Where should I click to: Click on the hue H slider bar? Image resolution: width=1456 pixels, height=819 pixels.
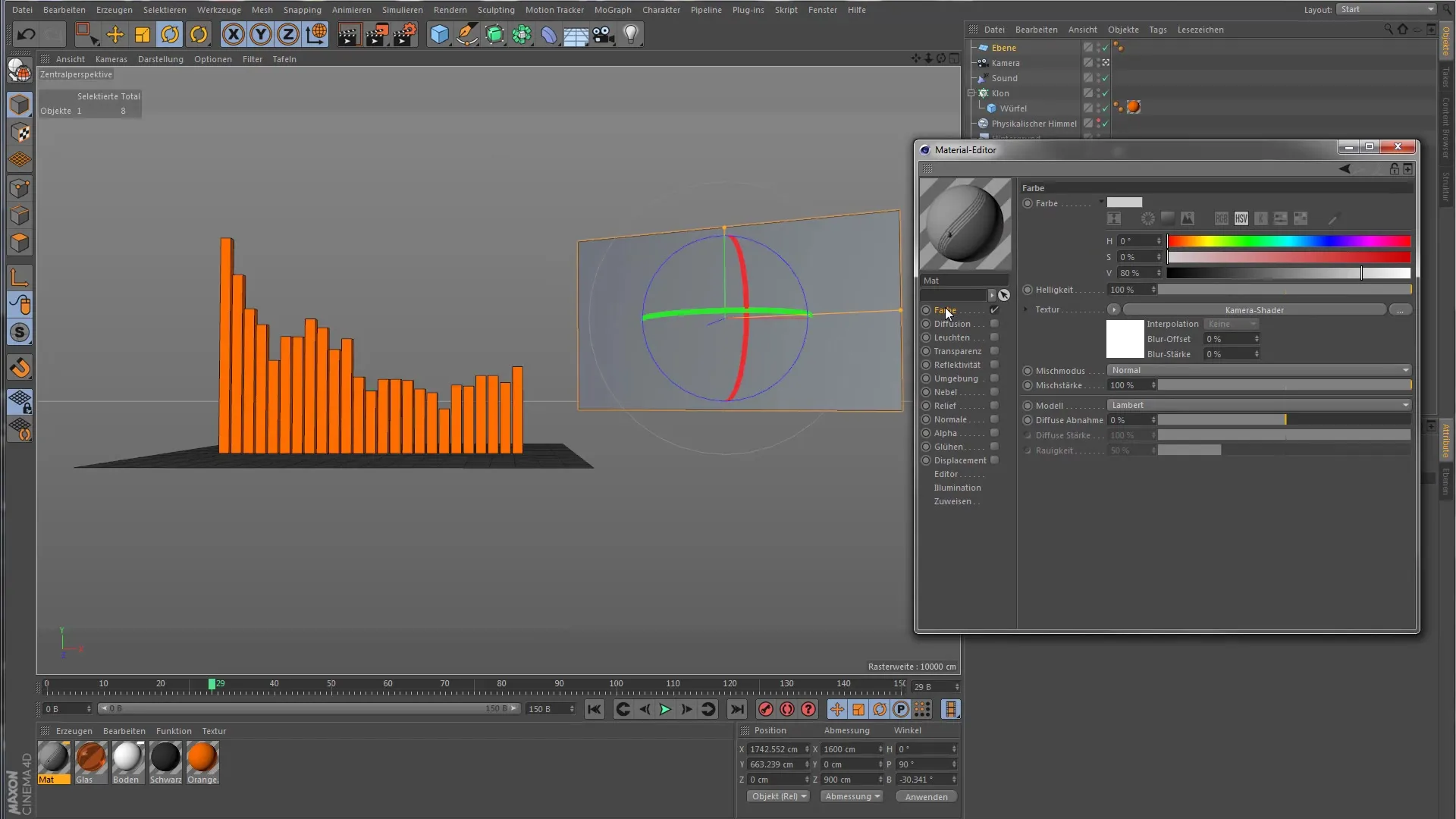pyautogui.click(x=1288, y=241)
